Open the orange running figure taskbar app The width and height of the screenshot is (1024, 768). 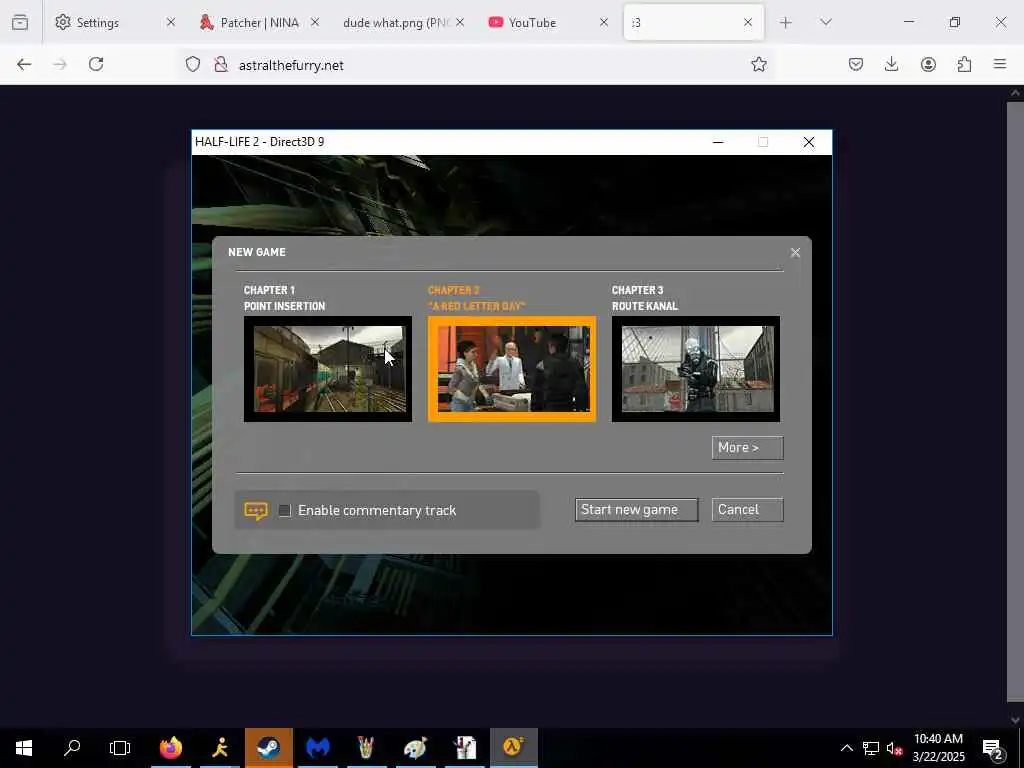coord(220,747)
